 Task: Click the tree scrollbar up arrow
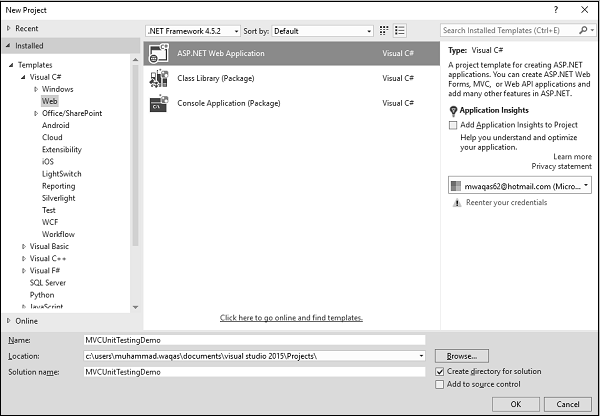coord(135,60)
